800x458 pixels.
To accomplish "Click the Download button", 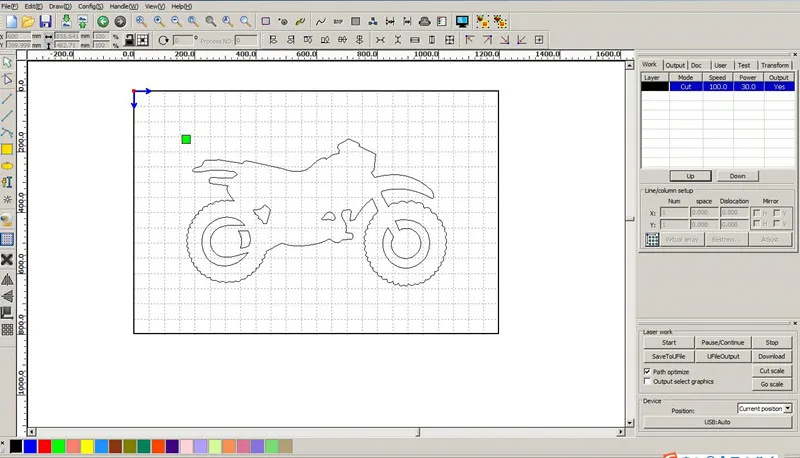I will pos(771,356).
